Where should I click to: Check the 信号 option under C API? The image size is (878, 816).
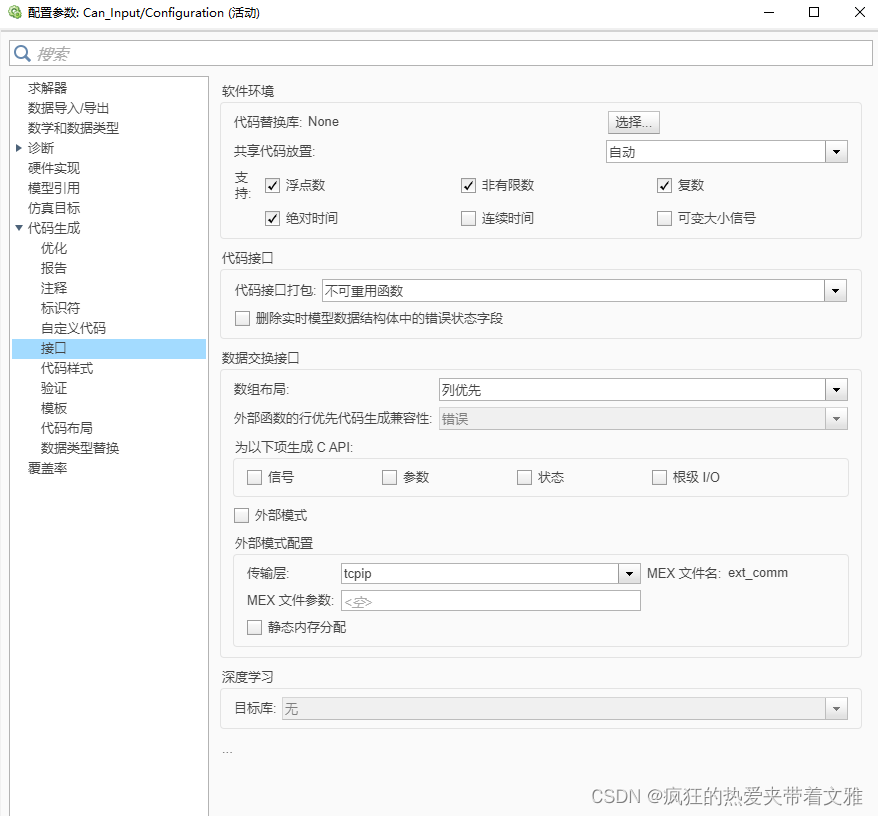[x=254, y=477]
